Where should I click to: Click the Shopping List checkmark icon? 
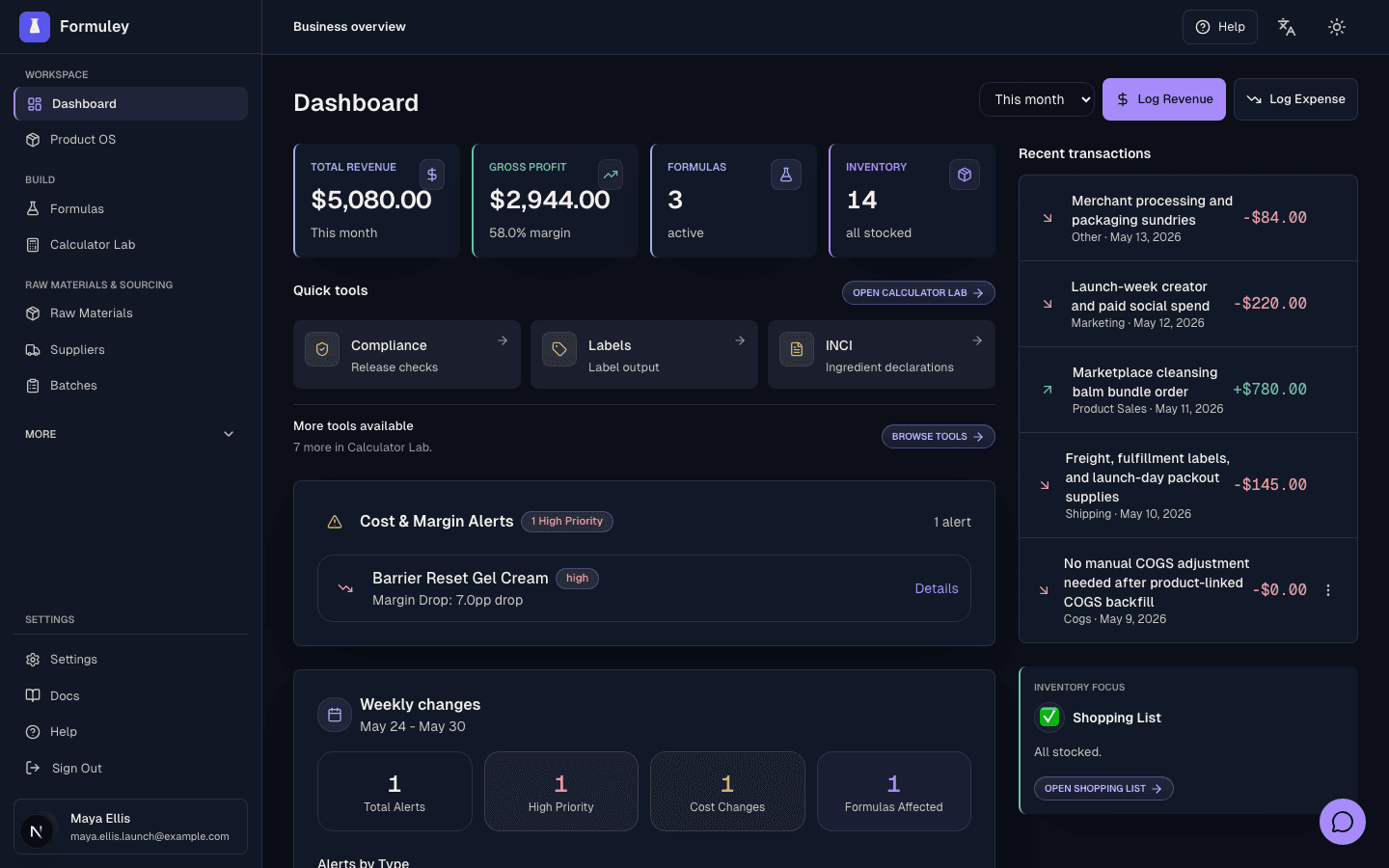click(x=1049, y=718)
